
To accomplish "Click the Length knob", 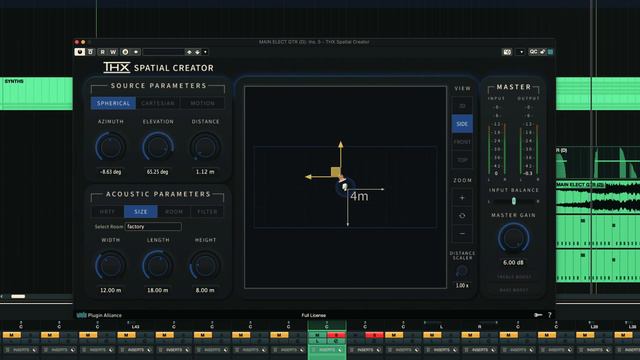I will coord(158,266).
